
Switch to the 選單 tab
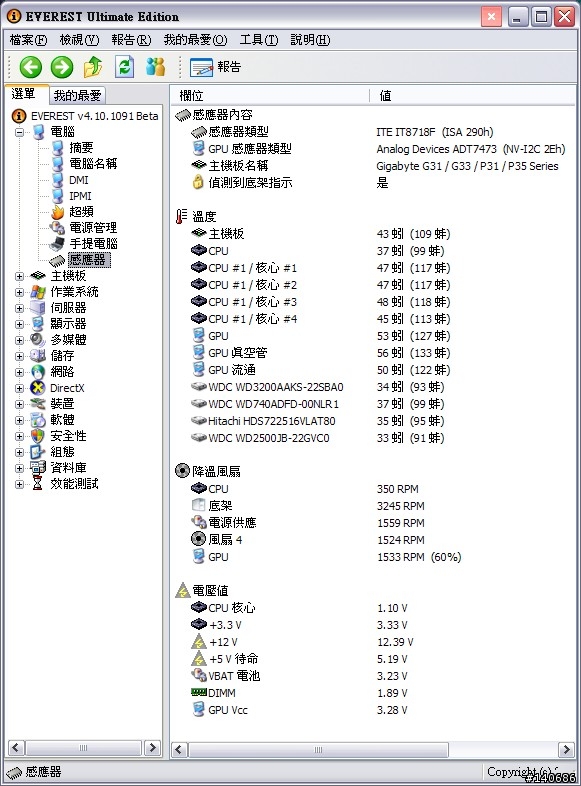(26, 94)
